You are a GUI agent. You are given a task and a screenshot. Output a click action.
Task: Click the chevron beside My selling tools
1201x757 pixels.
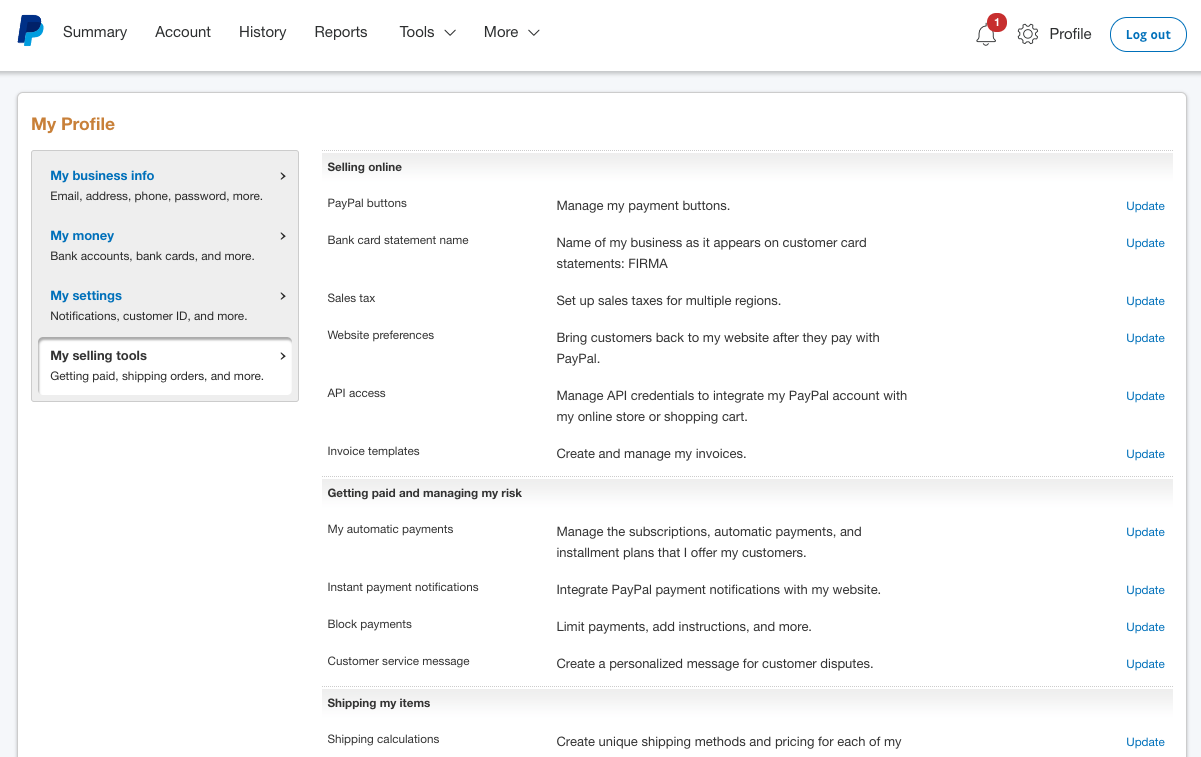point(283,356)
